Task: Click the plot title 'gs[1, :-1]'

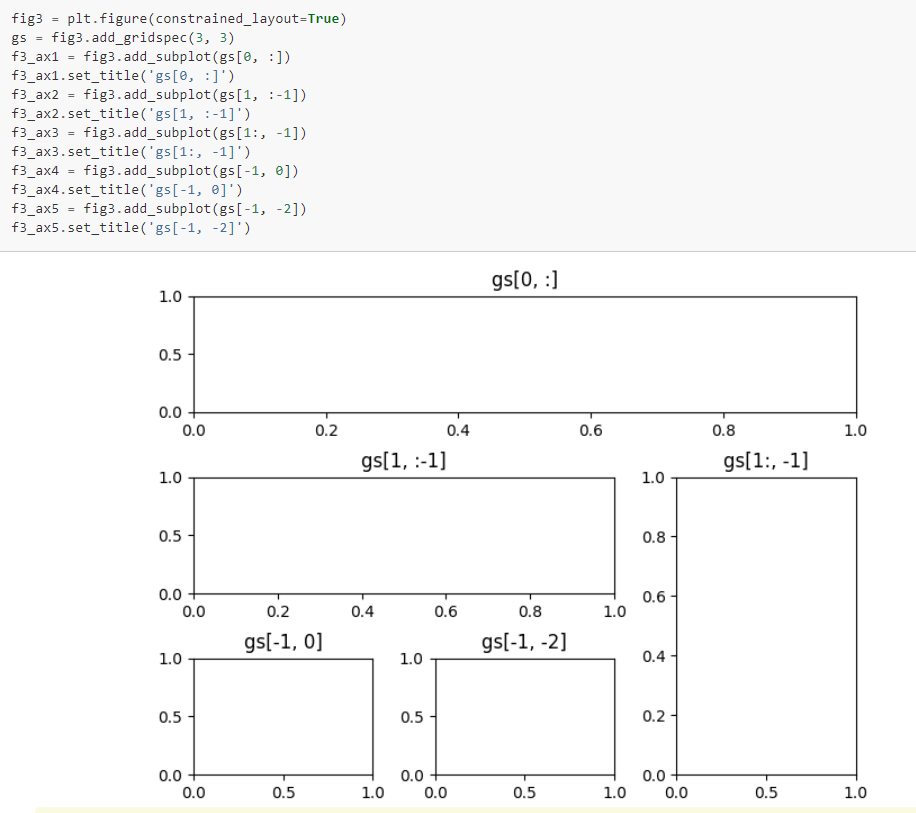Action: pos(404,461)
